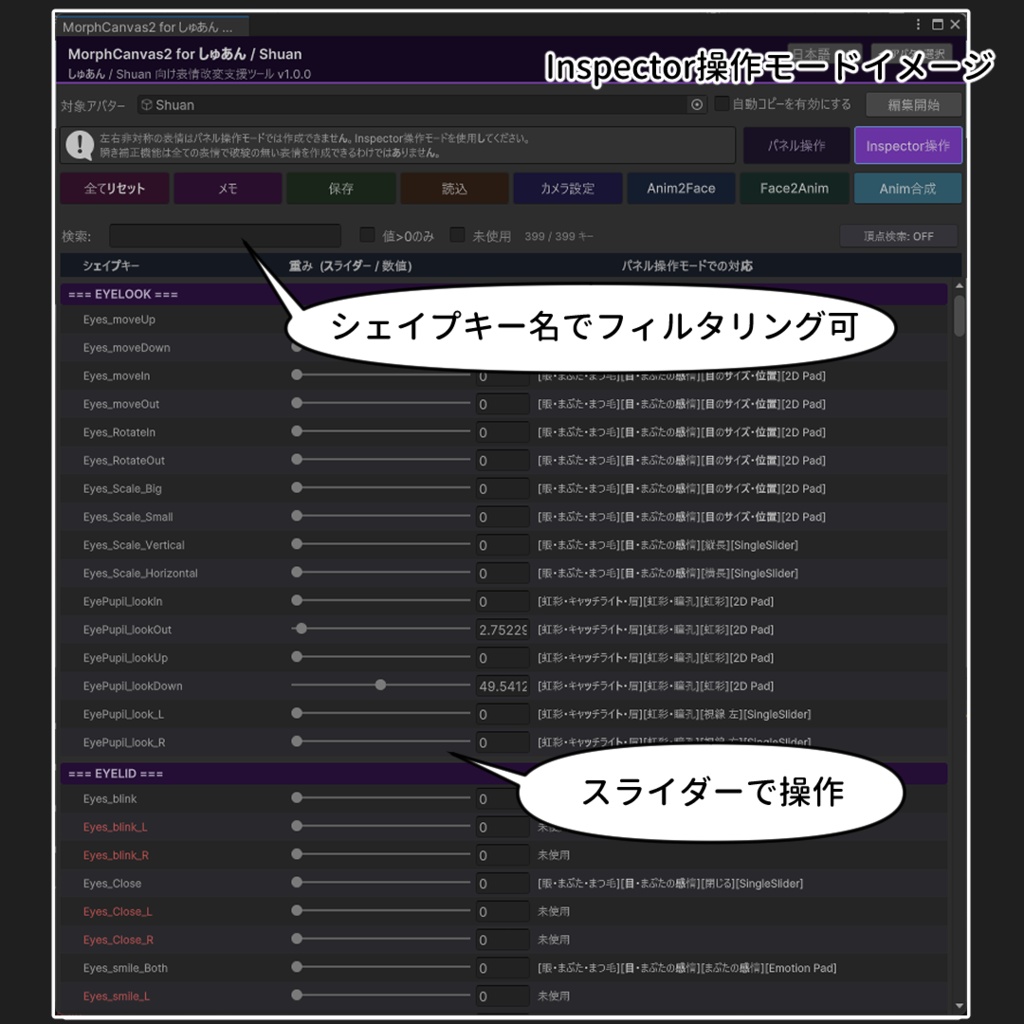
Task: Select the Eyes_RotateOut shape key label
Action: click(123, 460)
